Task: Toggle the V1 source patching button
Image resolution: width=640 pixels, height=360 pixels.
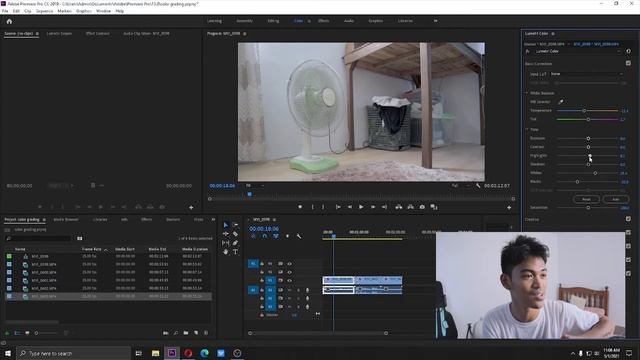Action: pyautogui.click(x=253, y=264)
